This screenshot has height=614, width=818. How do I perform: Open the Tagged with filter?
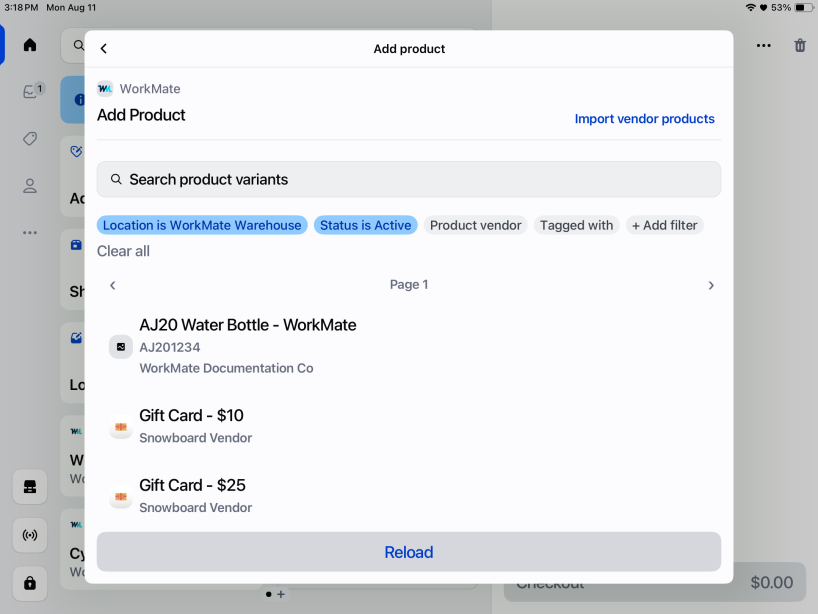576,225
